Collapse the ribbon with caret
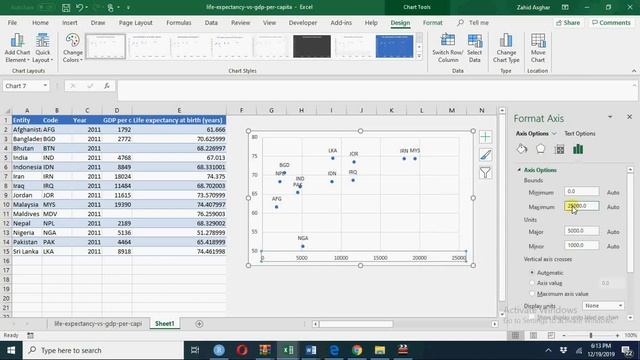The width and height of the screenshot is (640, 360). (x=634, y=71)
